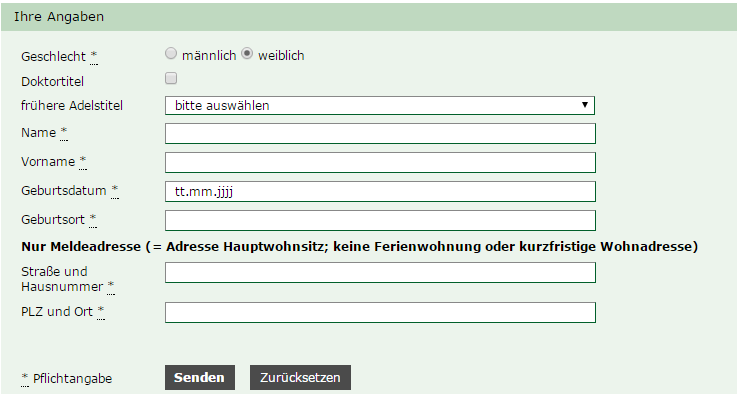
Task: Submit the form with Senden
Action: pos(200,378)
